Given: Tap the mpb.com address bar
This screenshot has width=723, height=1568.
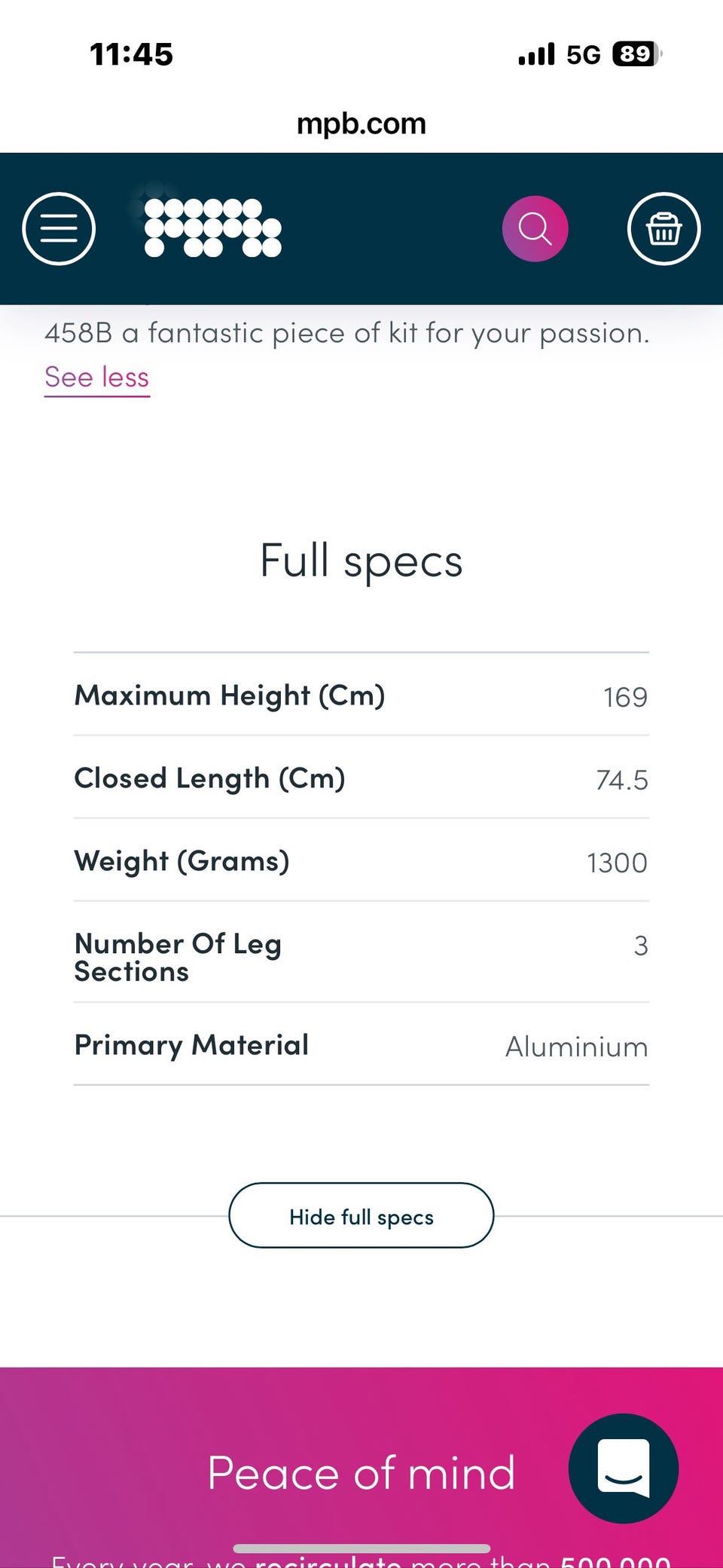Looking at the screenshot, I should tap(361, 124).
